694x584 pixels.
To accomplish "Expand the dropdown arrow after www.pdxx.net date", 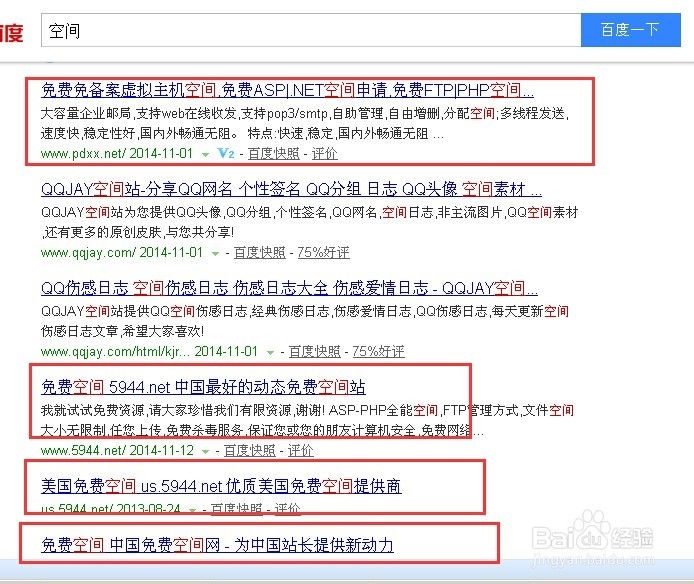I will tap(205, 155).
